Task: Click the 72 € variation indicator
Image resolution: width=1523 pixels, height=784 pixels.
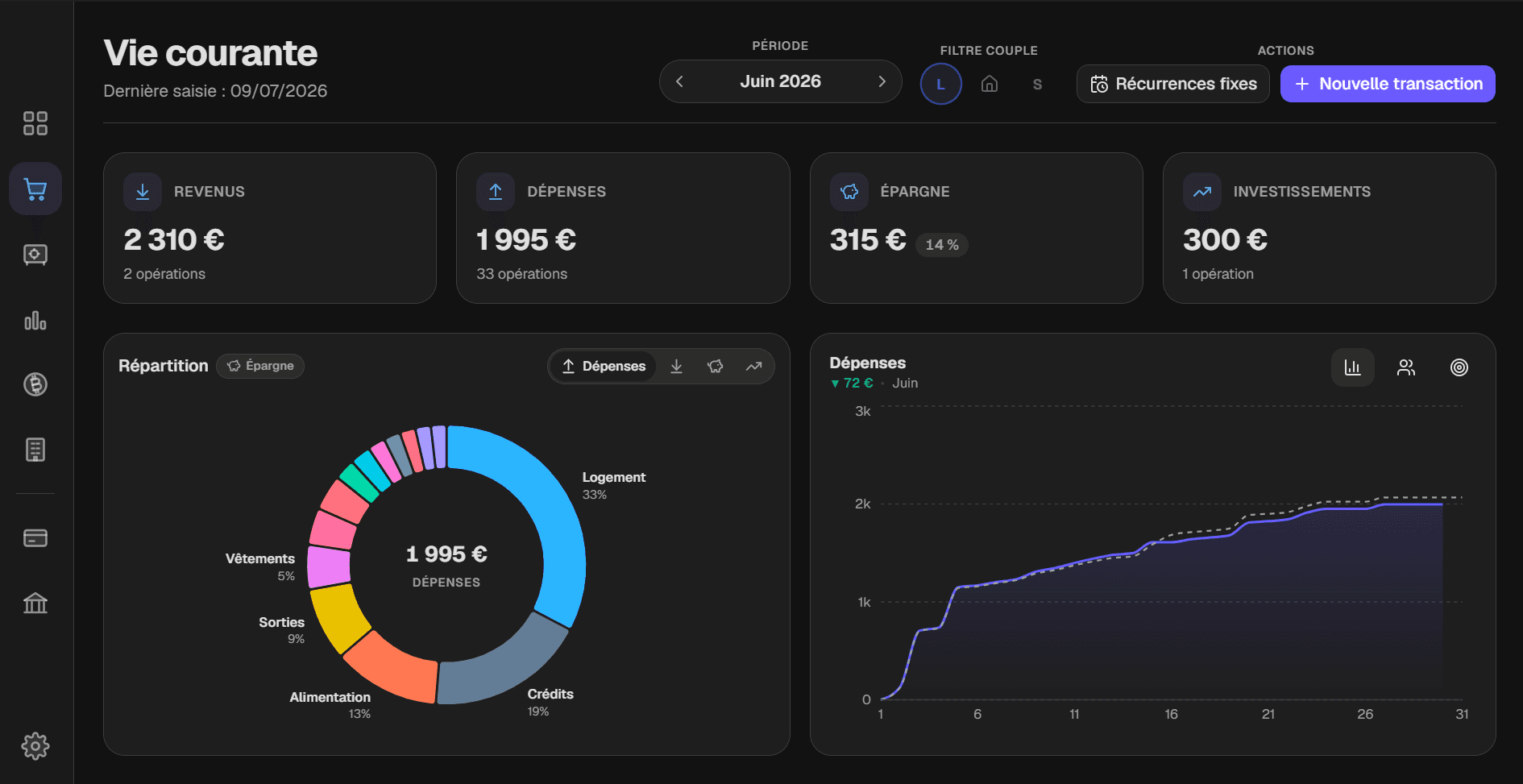Action: [x=852, y=384]
